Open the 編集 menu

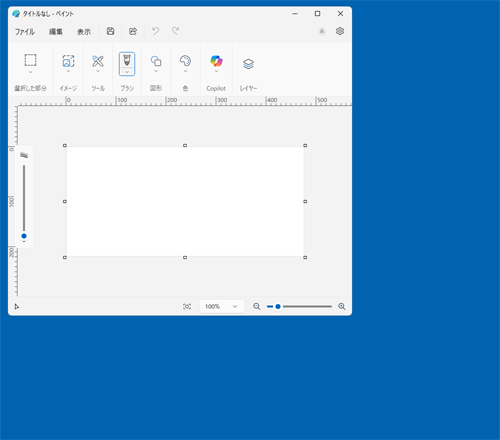coord(56,32)
